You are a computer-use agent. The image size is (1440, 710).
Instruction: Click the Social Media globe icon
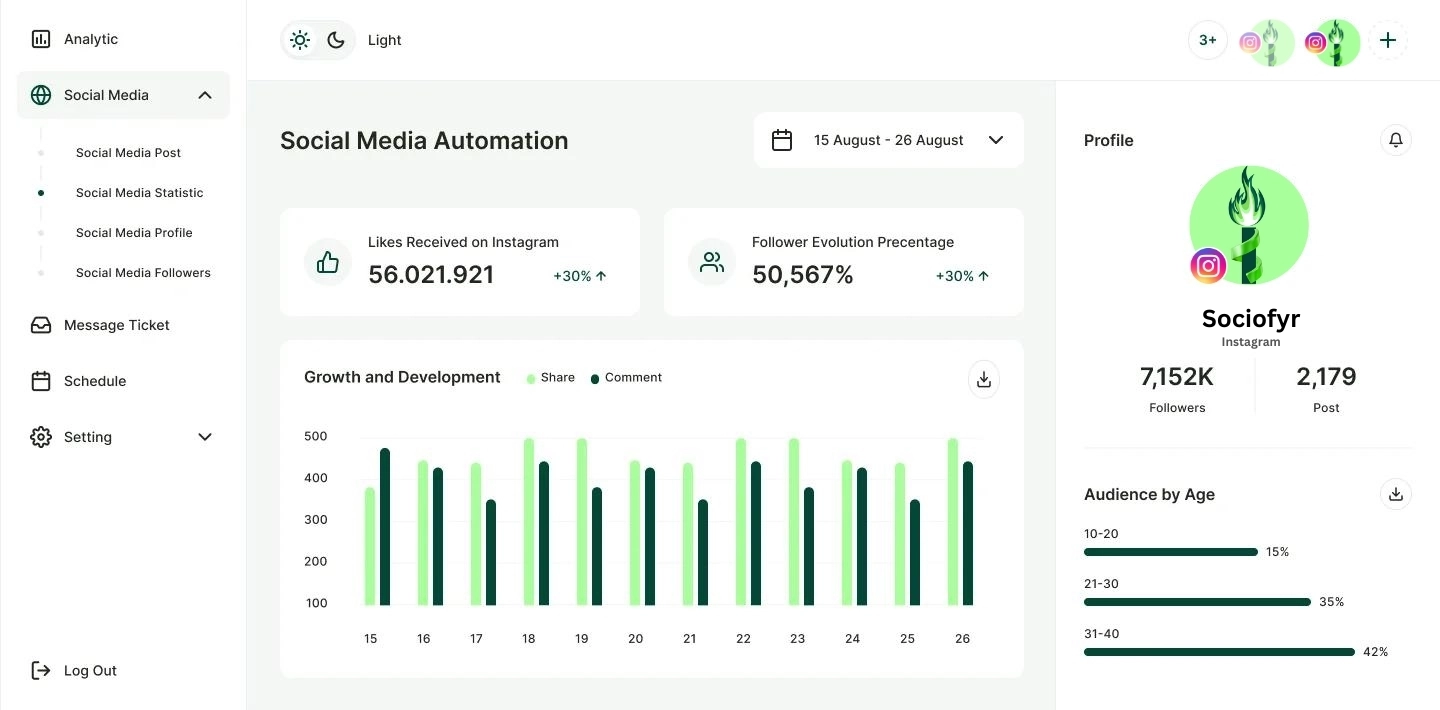[x=41, y=95]
